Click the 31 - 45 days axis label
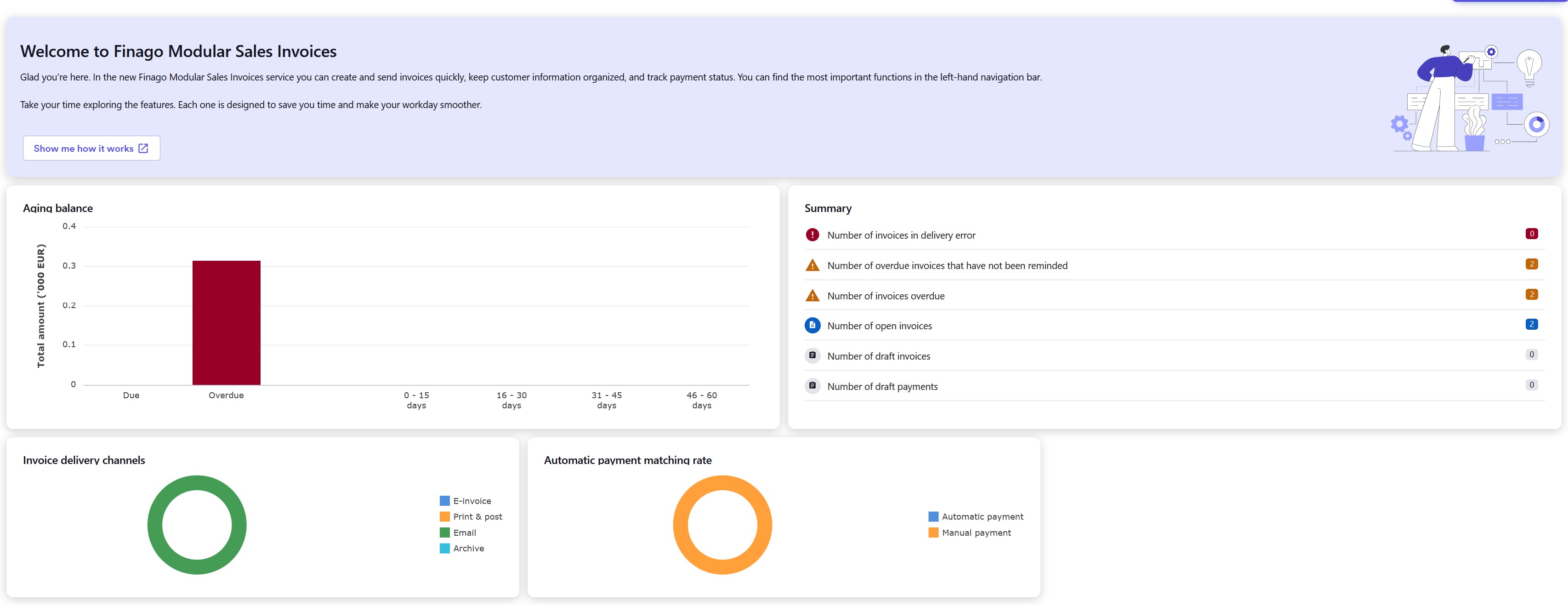 [x=606, y=400]
